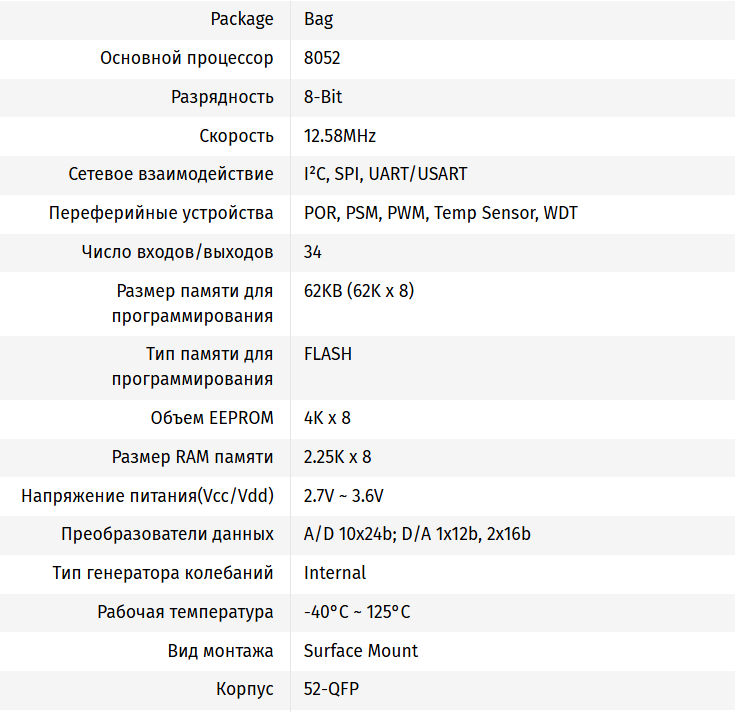
Task: Click the '8052' processor value
Action: coord(322,58)
